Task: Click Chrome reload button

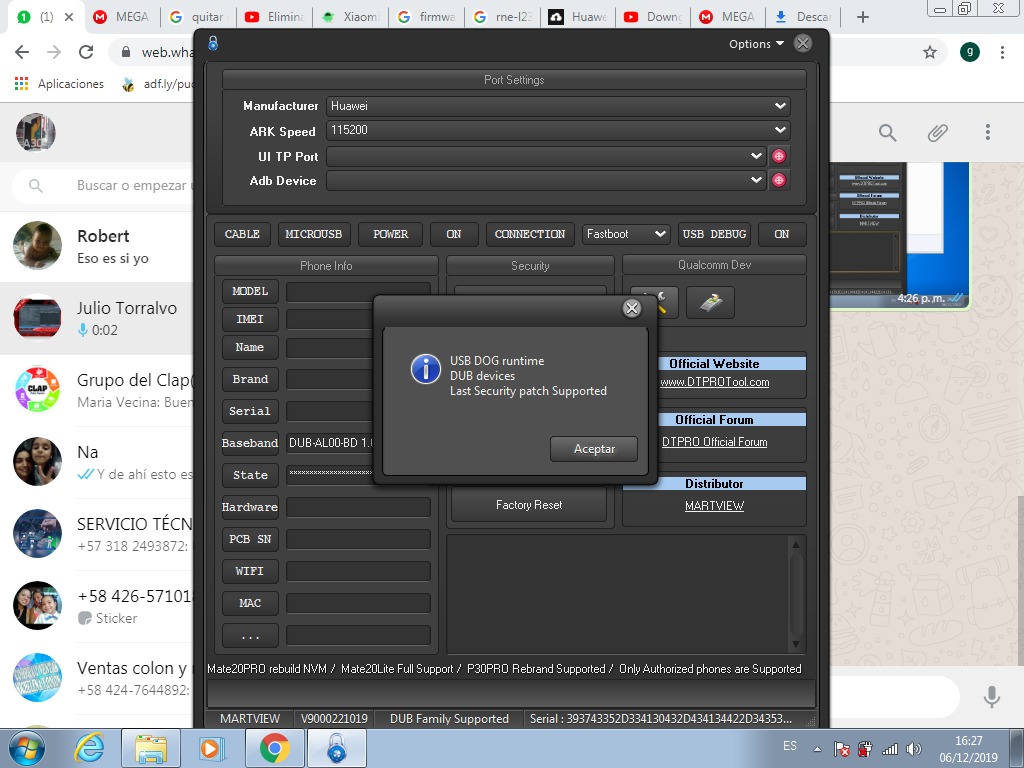Action: coord(86,52)
